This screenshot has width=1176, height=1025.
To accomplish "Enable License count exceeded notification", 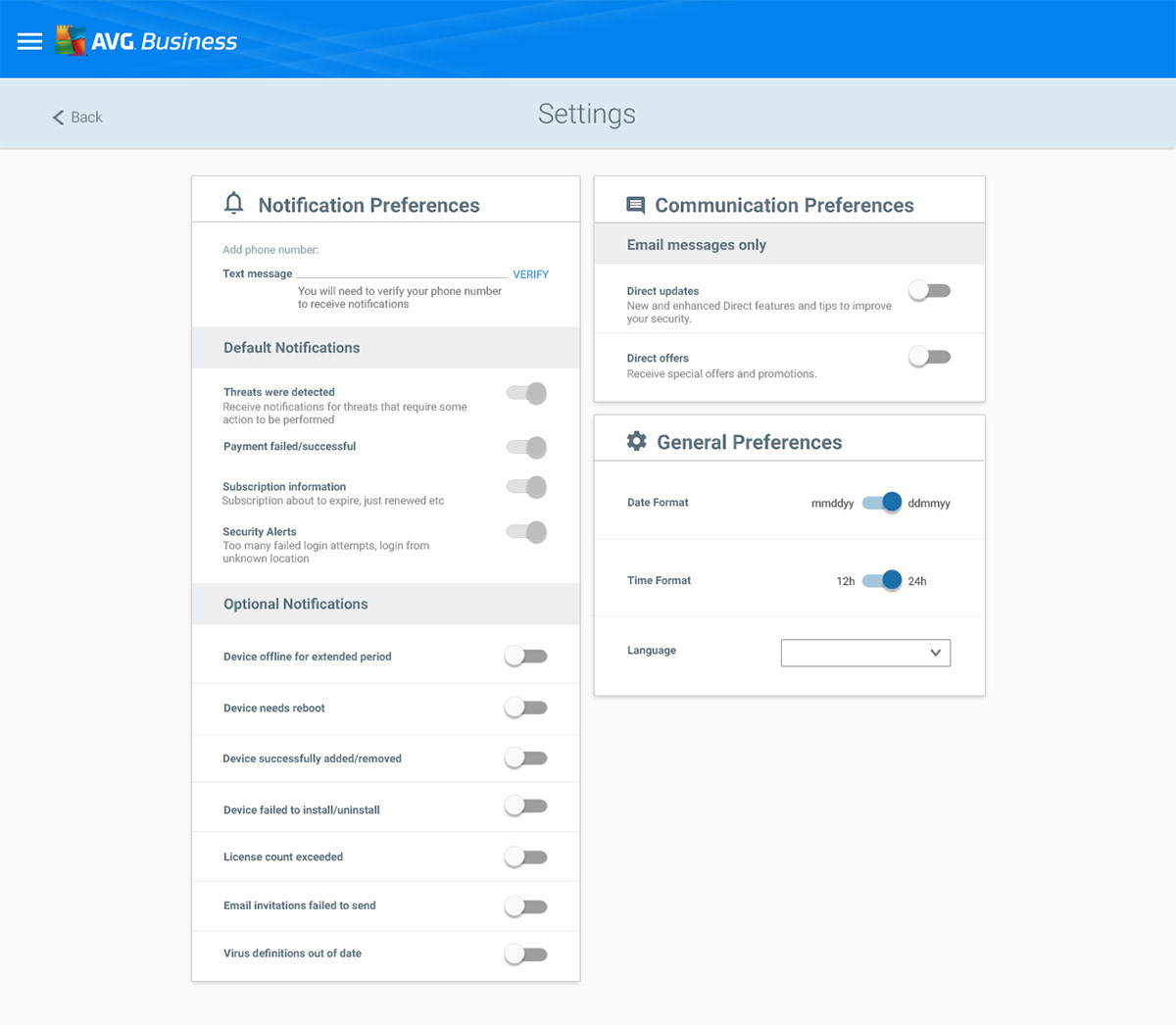I will pos(526,857).
